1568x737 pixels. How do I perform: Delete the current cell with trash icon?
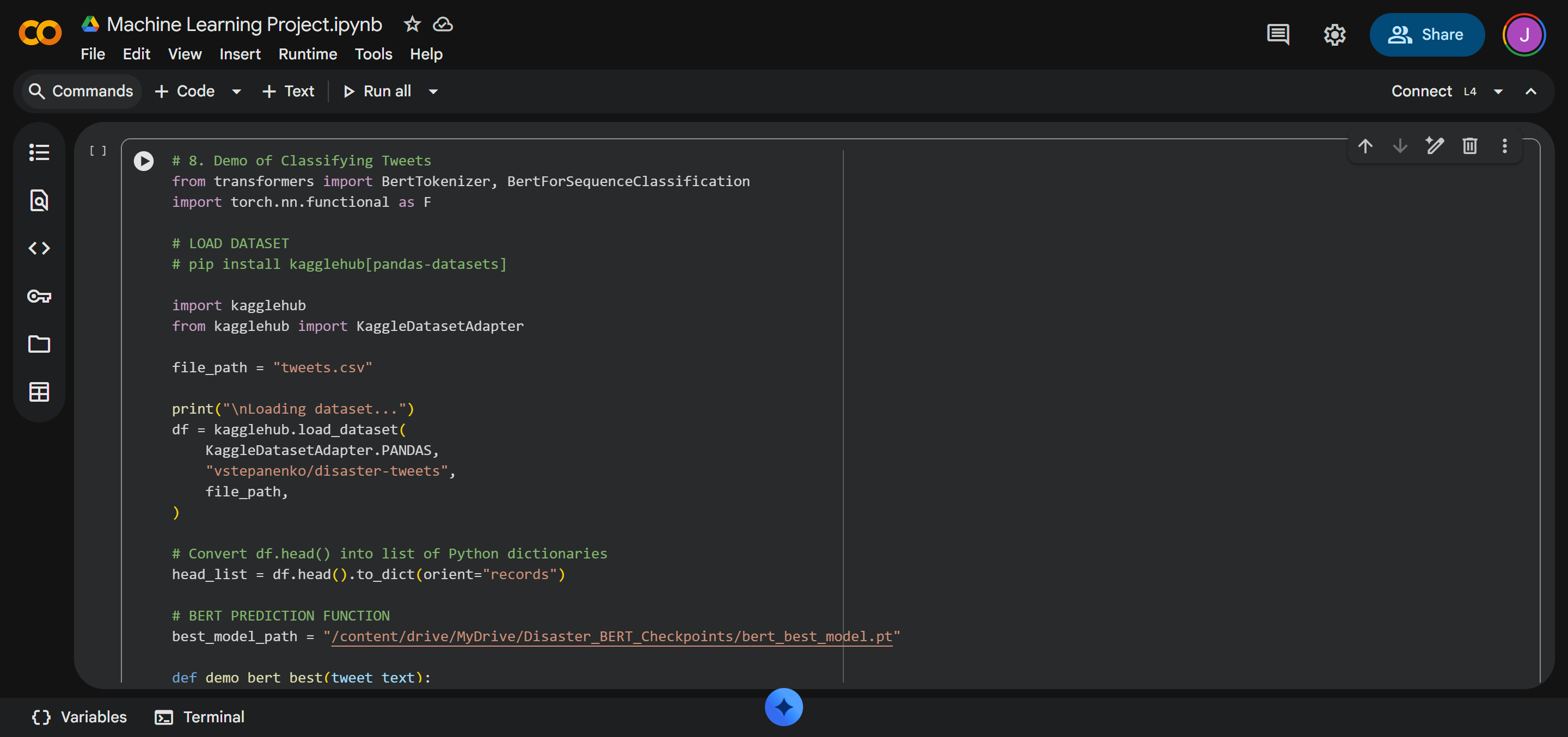[1469, 146]
